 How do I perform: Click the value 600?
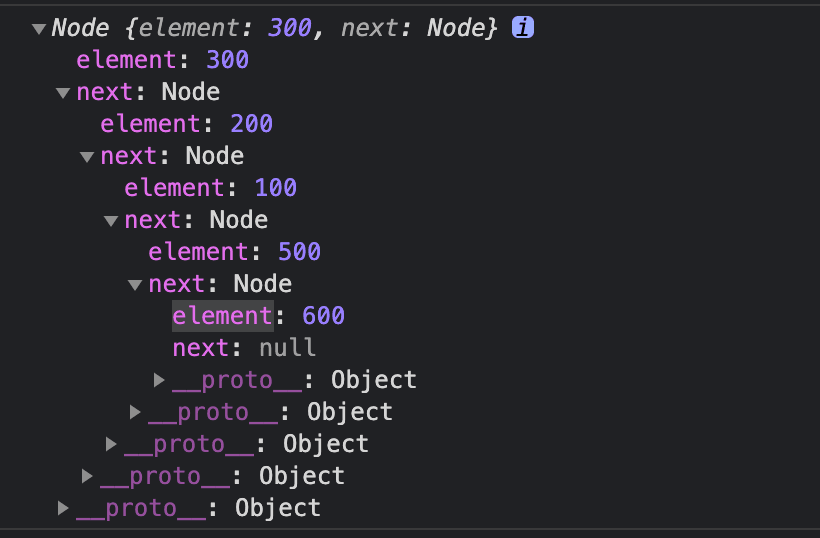[323, 316]
